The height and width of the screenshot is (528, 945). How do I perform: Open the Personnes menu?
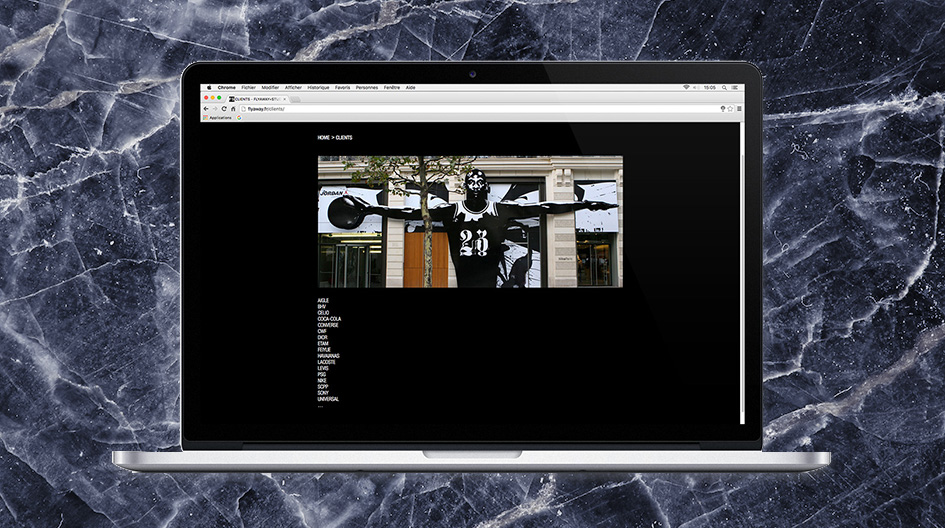pyautogui.click(x=366, y=87)
